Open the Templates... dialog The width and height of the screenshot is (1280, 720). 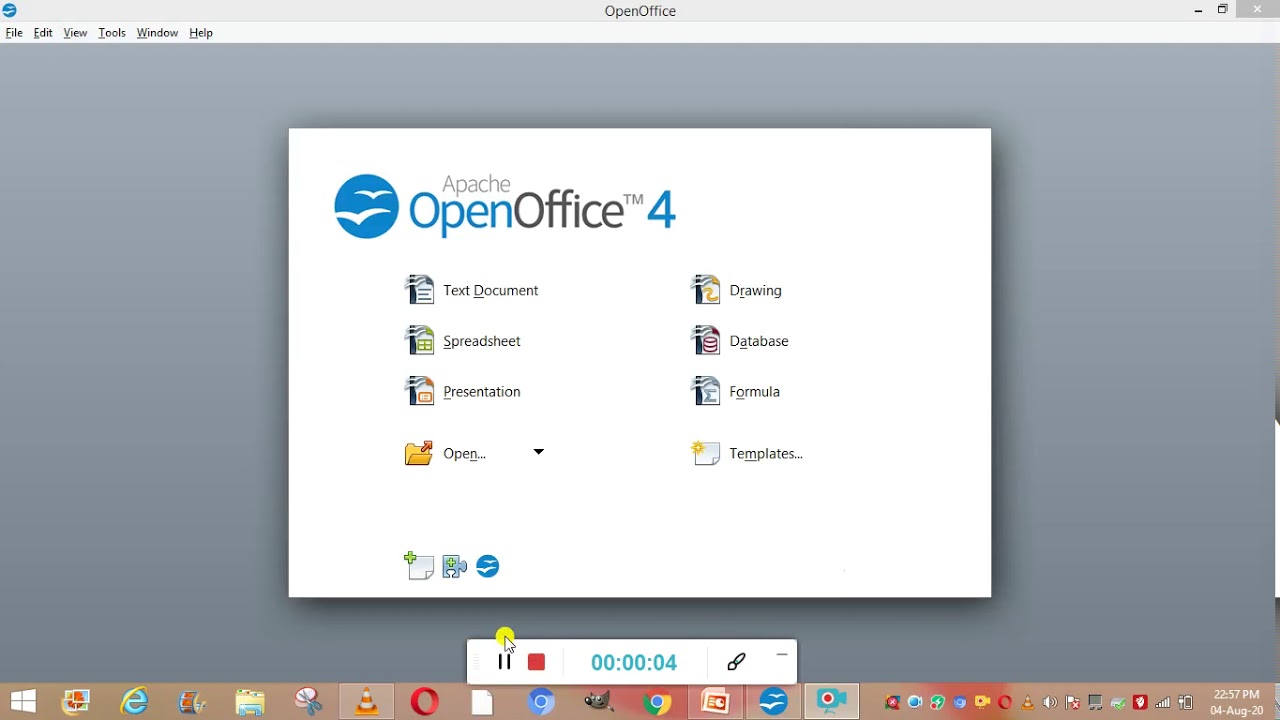(748, 453)
